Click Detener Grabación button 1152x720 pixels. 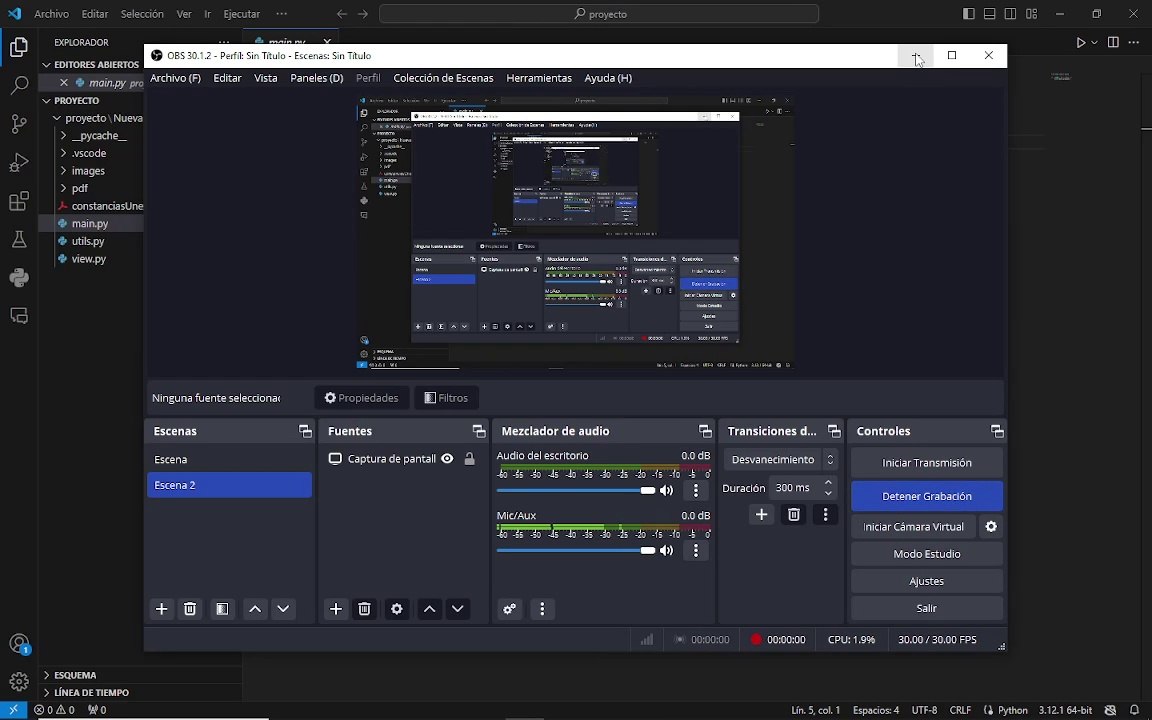(927, 496)
